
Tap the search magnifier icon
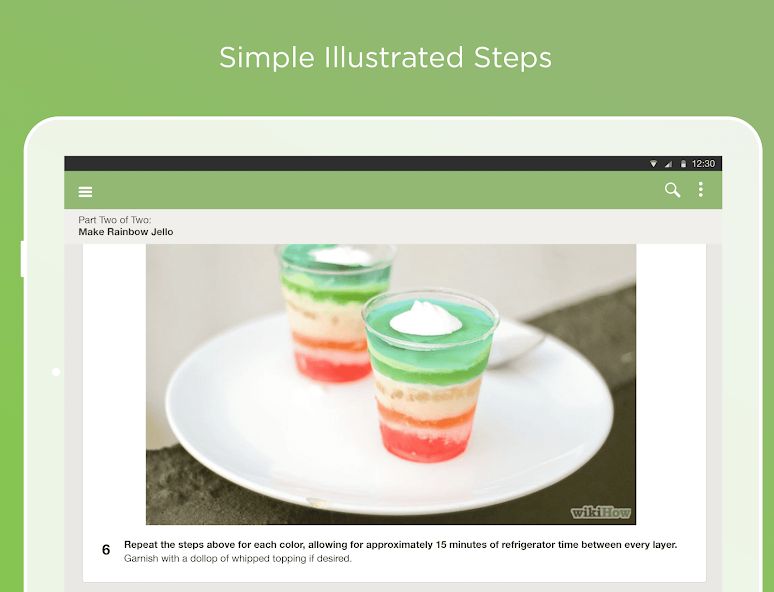[x=672, y=190]
